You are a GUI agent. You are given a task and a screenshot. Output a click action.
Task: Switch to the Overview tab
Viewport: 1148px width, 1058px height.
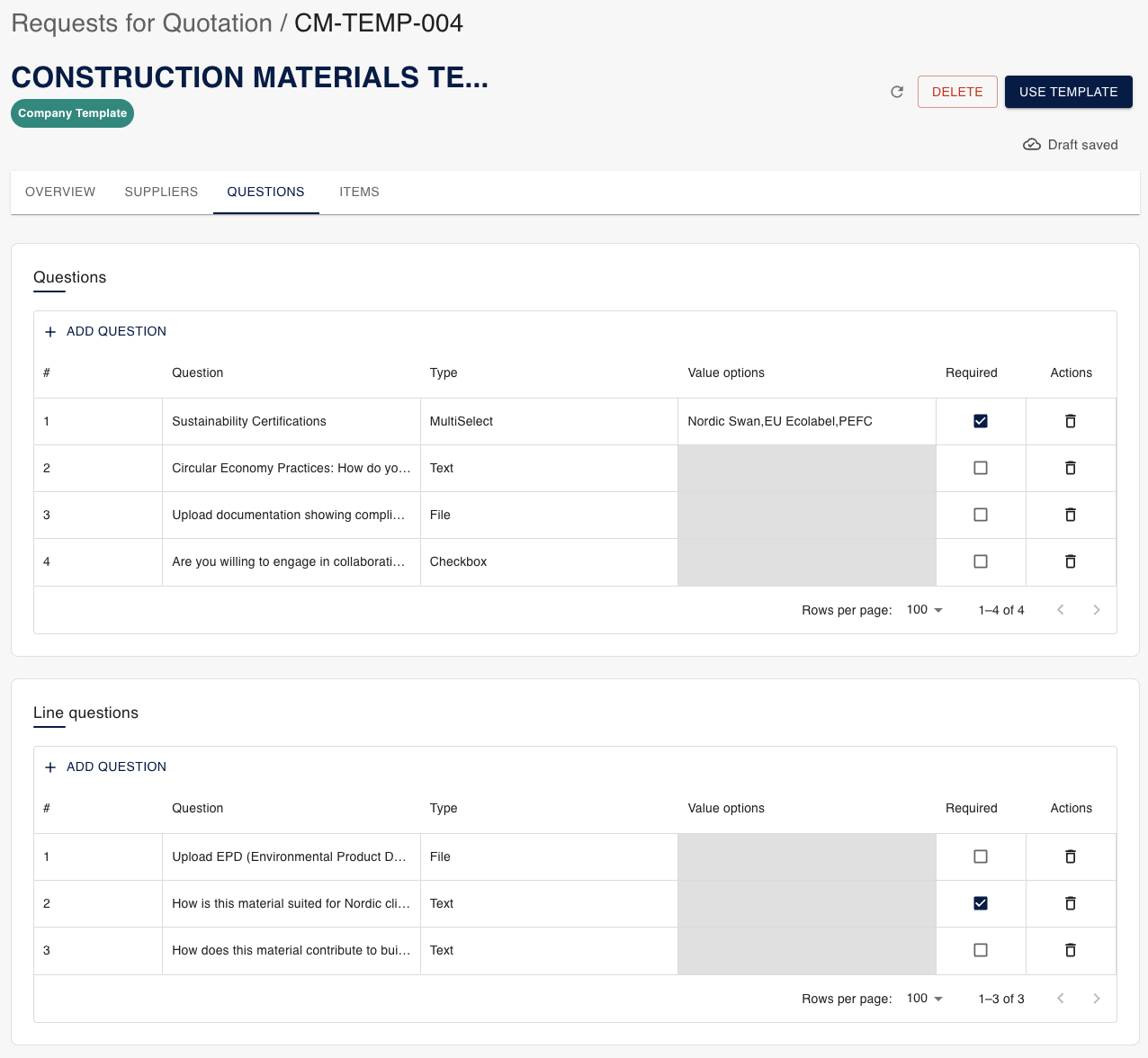60,192
